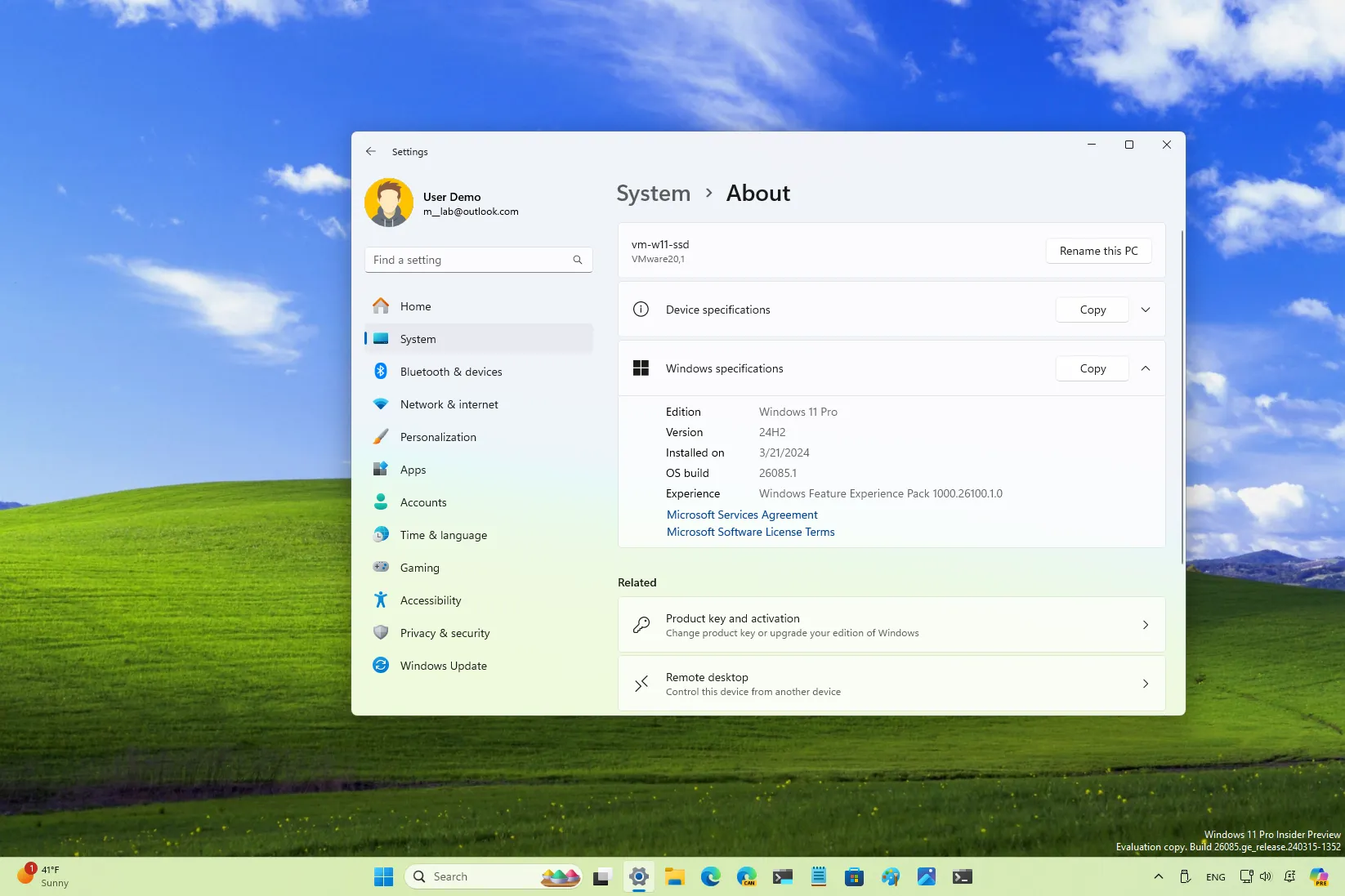Show hidden system tray icons

point(1158,876)
